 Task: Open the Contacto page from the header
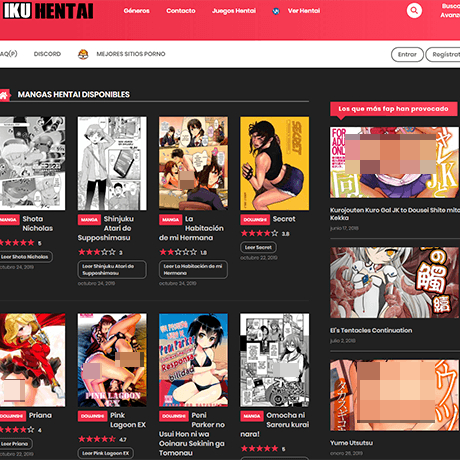pos(181,11)
